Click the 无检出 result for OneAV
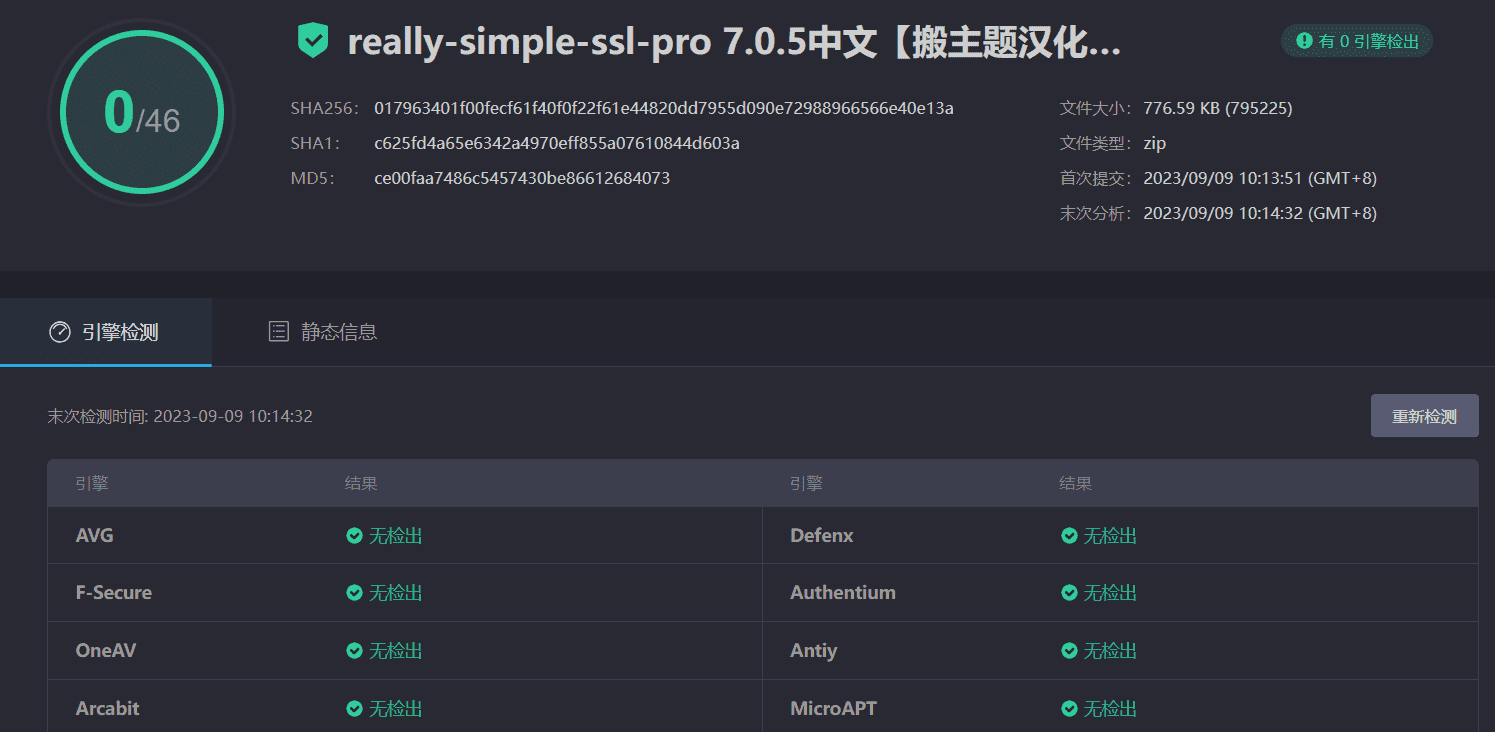 tap(396, 651)
